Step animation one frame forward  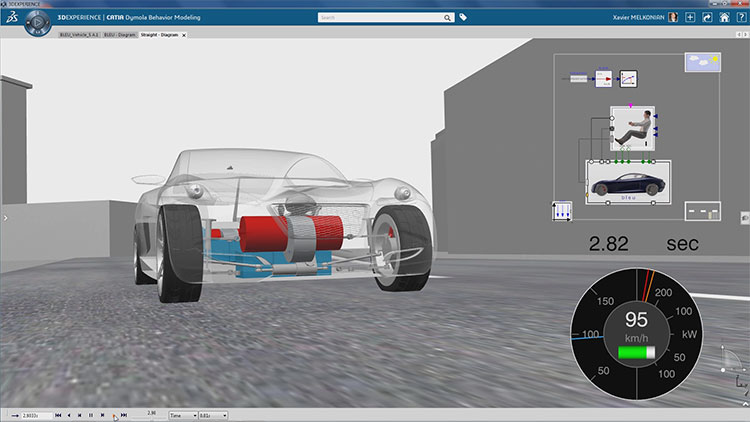tap(102, 415)
